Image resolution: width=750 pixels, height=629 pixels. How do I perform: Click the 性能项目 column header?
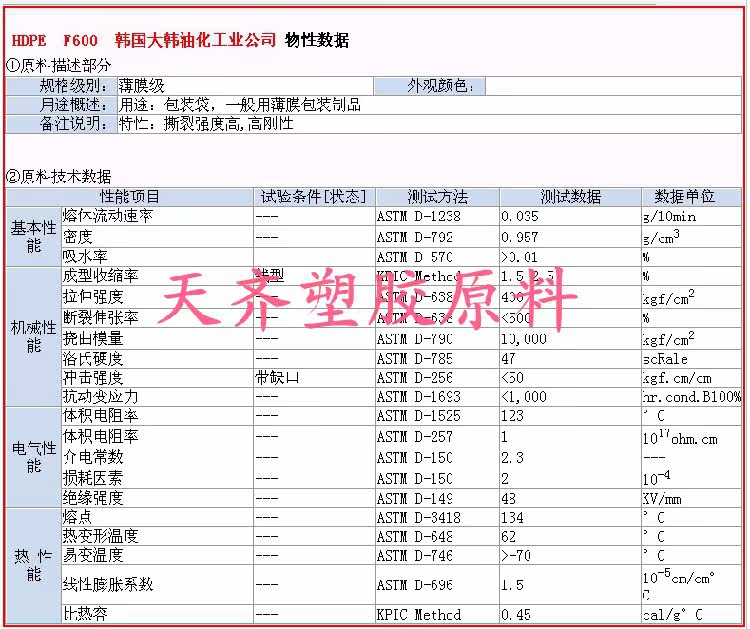pyautogui.click(x=130, y=197)
